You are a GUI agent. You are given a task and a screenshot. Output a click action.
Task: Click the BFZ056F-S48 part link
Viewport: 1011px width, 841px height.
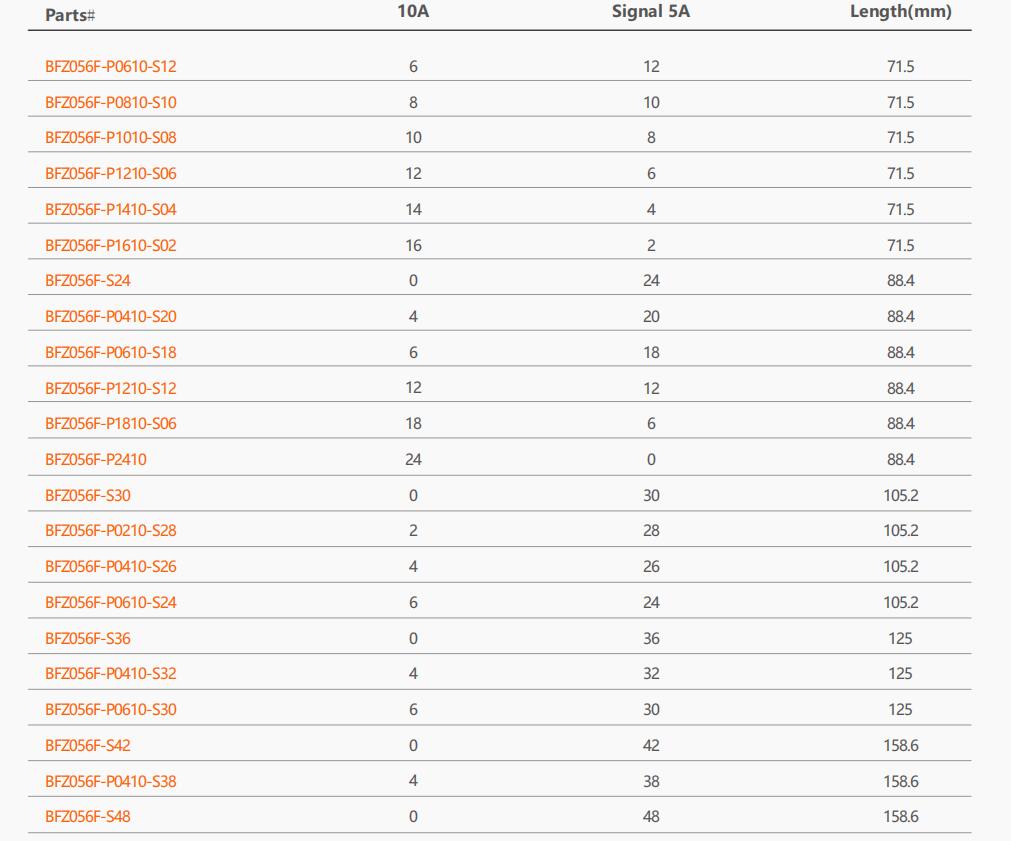point(88,816)
